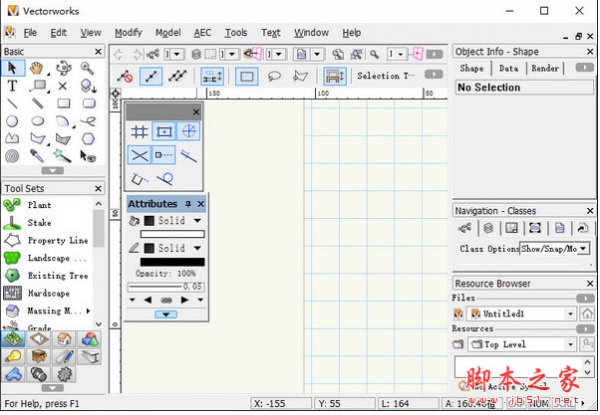Screen dimensions: 600x415
Task: Click the fill color black swatch
Action: click(149, 221)
